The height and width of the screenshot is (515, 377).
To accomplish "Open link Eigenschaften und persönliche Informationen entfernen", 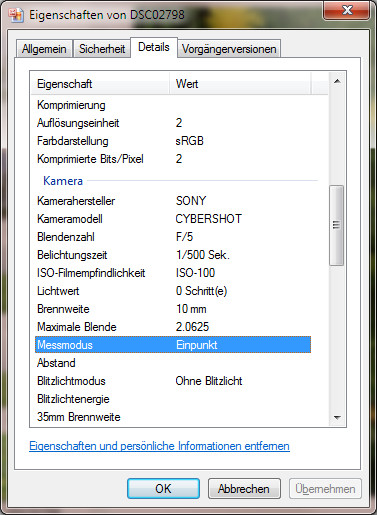I will click(159, 446).
